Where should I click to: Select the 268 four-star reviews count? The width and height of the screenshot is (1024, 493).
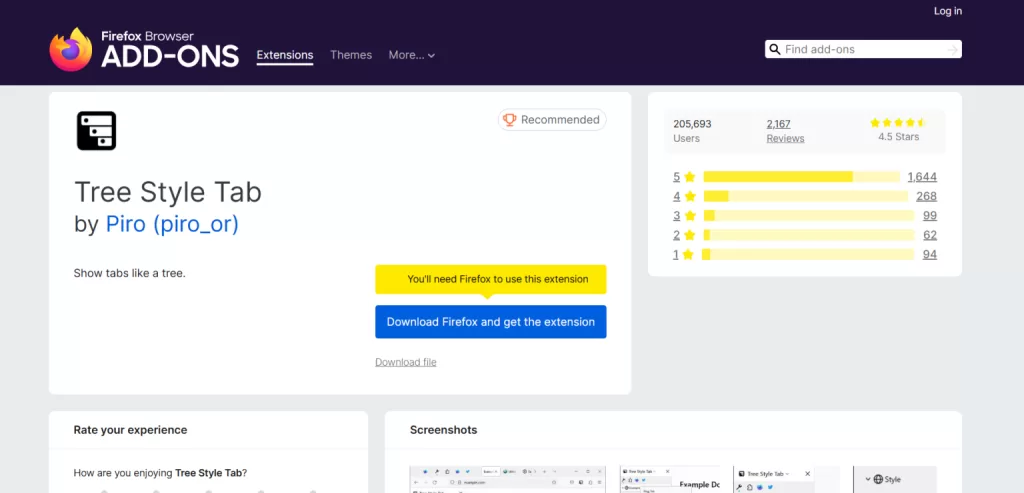click(925, 196)
